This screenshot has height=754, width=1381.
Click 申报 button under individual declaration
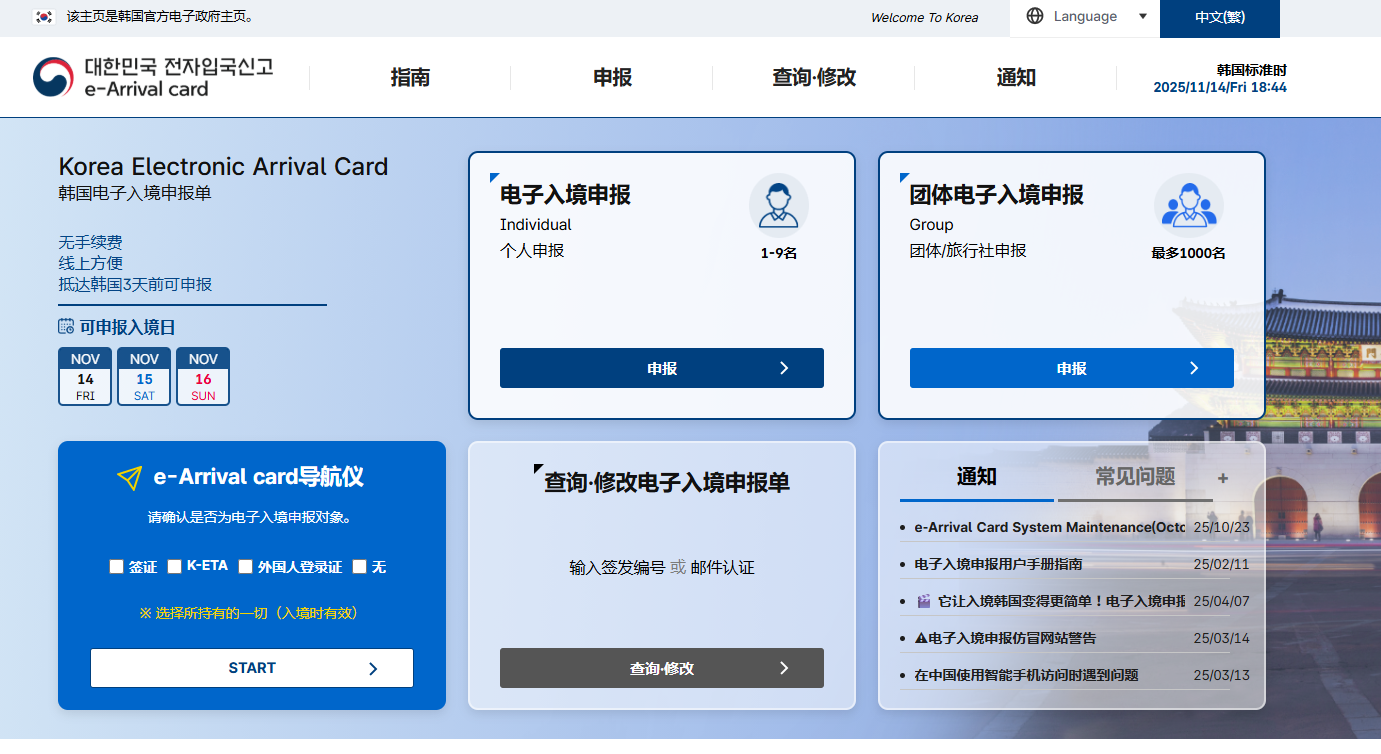coord(661,368)
